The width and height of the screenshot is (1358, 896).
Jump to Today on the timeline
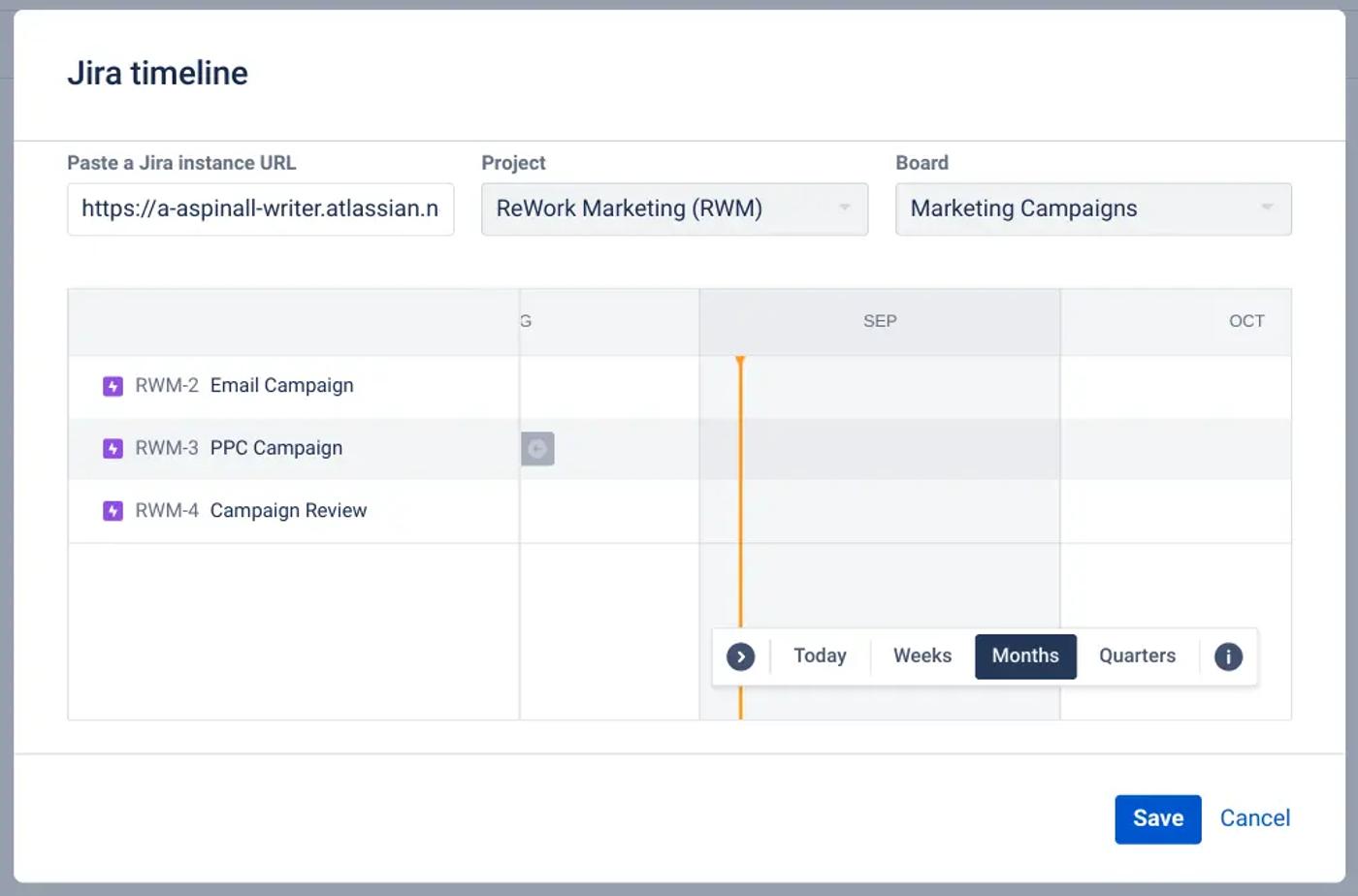[x=820, y=656]
